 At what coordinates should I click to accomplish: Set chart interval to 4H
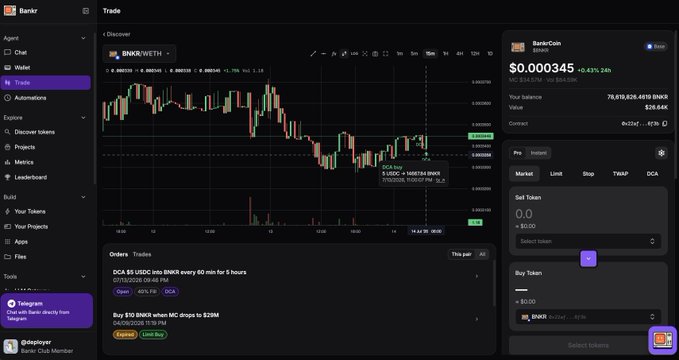point(459,54)
